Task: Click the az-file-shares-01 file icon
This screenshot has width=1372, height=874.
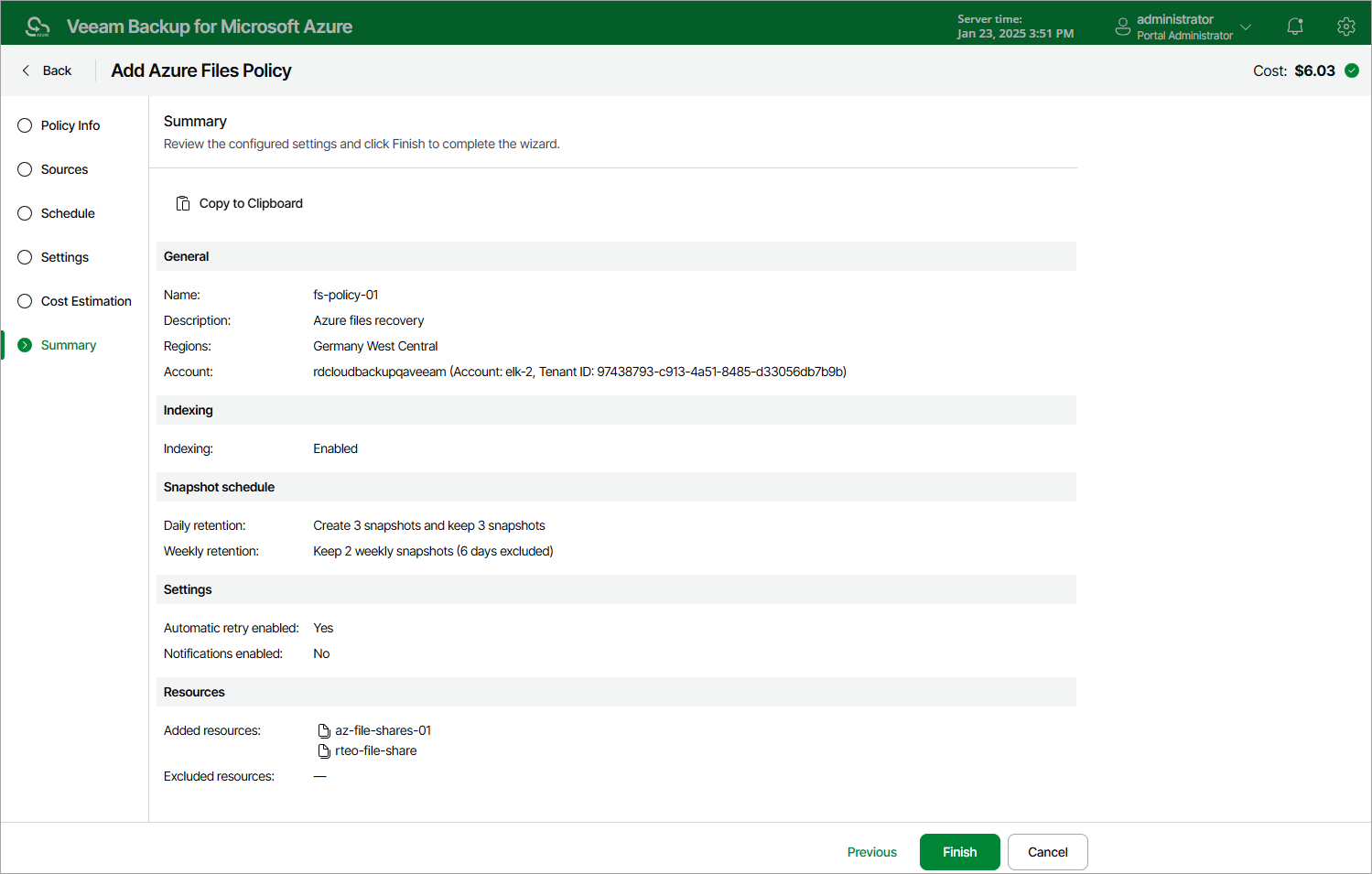Action: click(324, 730)
